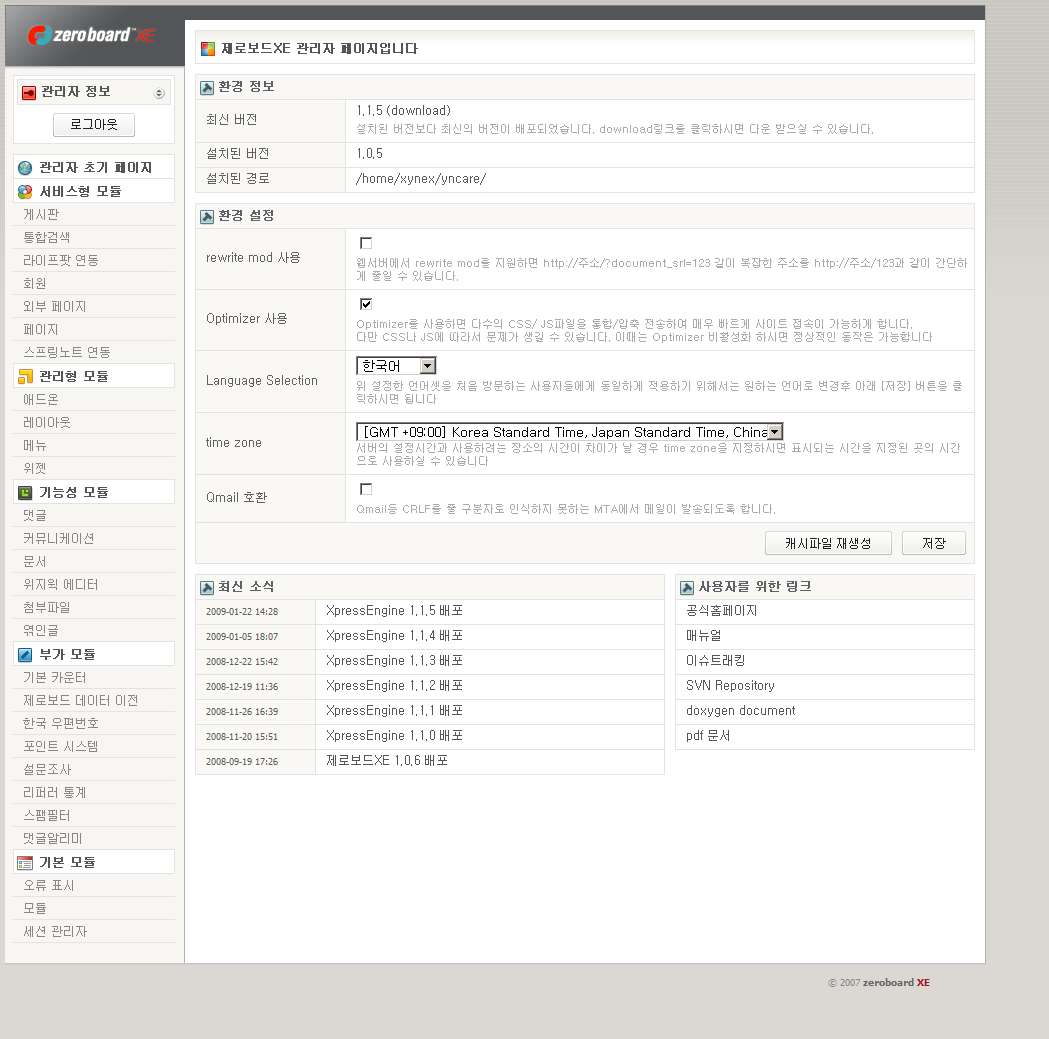Enable the rewrite mod checkbox
The height and width of the screenshot is (1039, 1049).
[x=366, y=243]
